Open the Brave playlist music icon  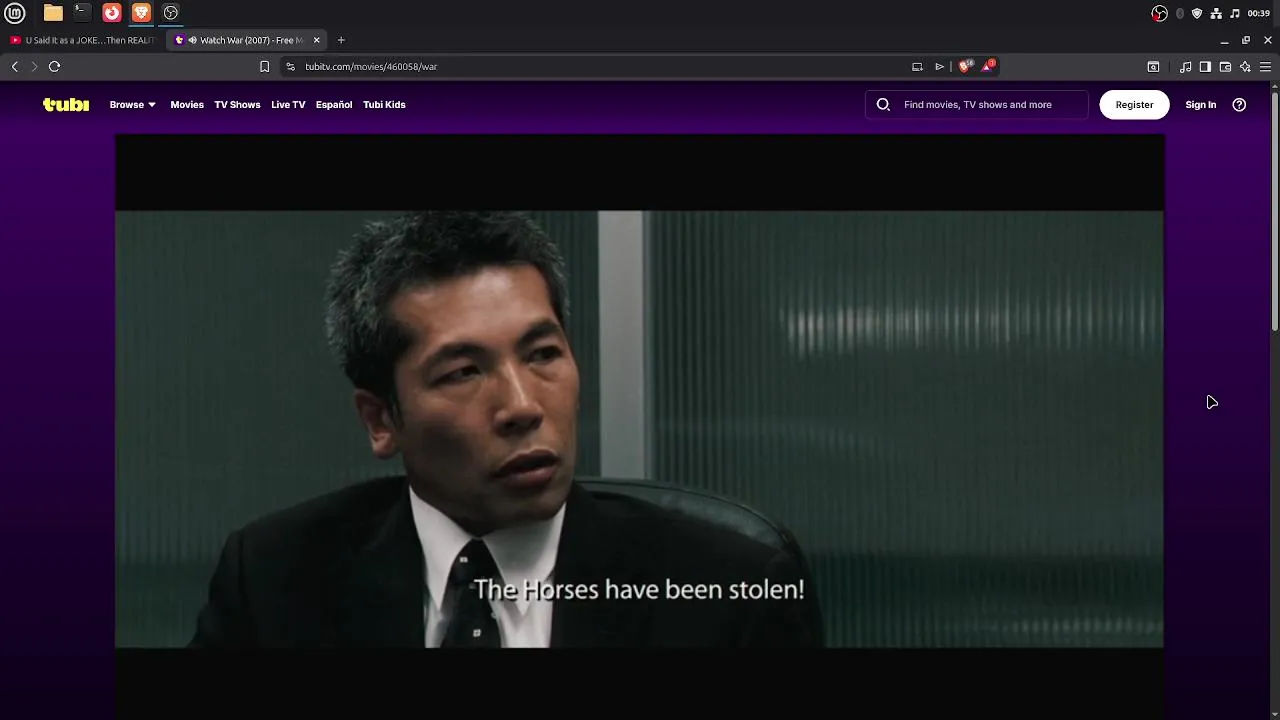click(1185, 66)
